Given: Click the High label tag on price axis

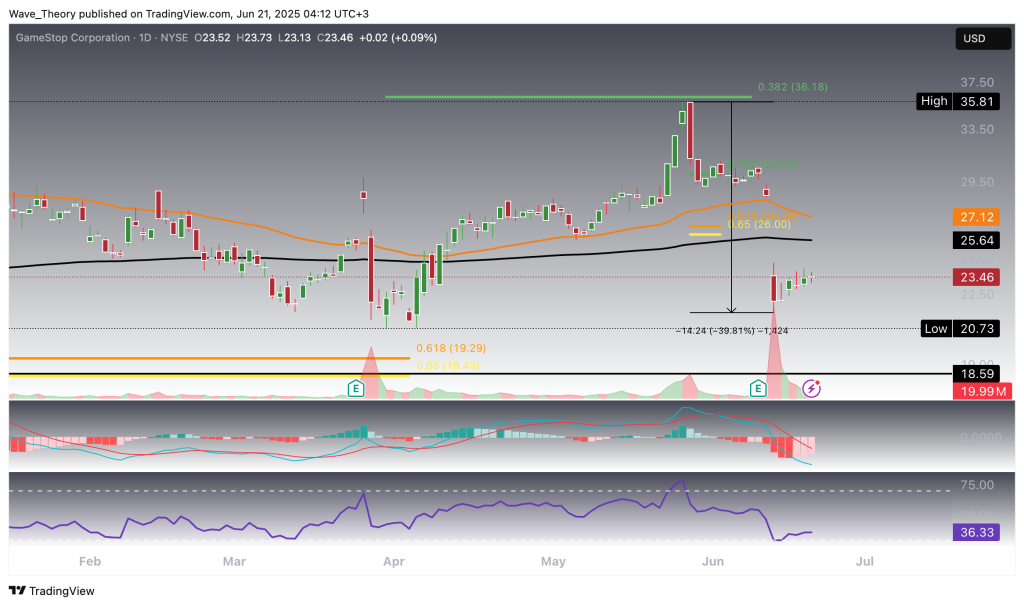Looking at the screenshot, I should tap(934, 101).
